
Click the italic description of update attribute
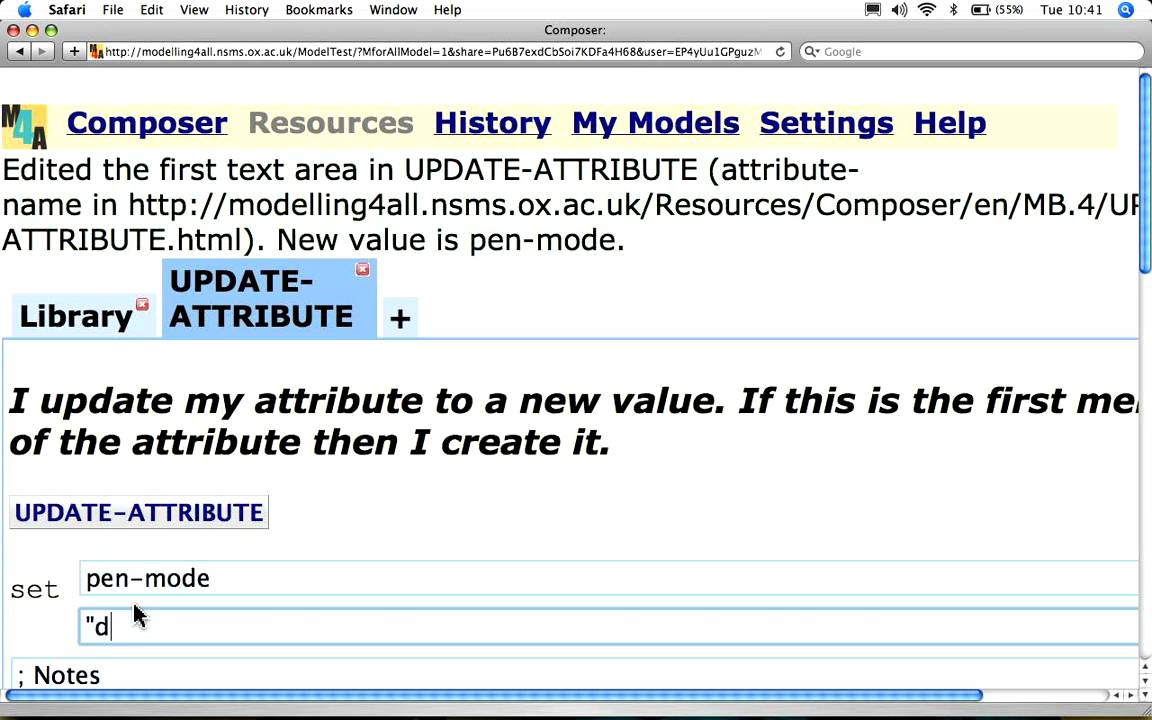pyautogui.click(x=573, y=421)
